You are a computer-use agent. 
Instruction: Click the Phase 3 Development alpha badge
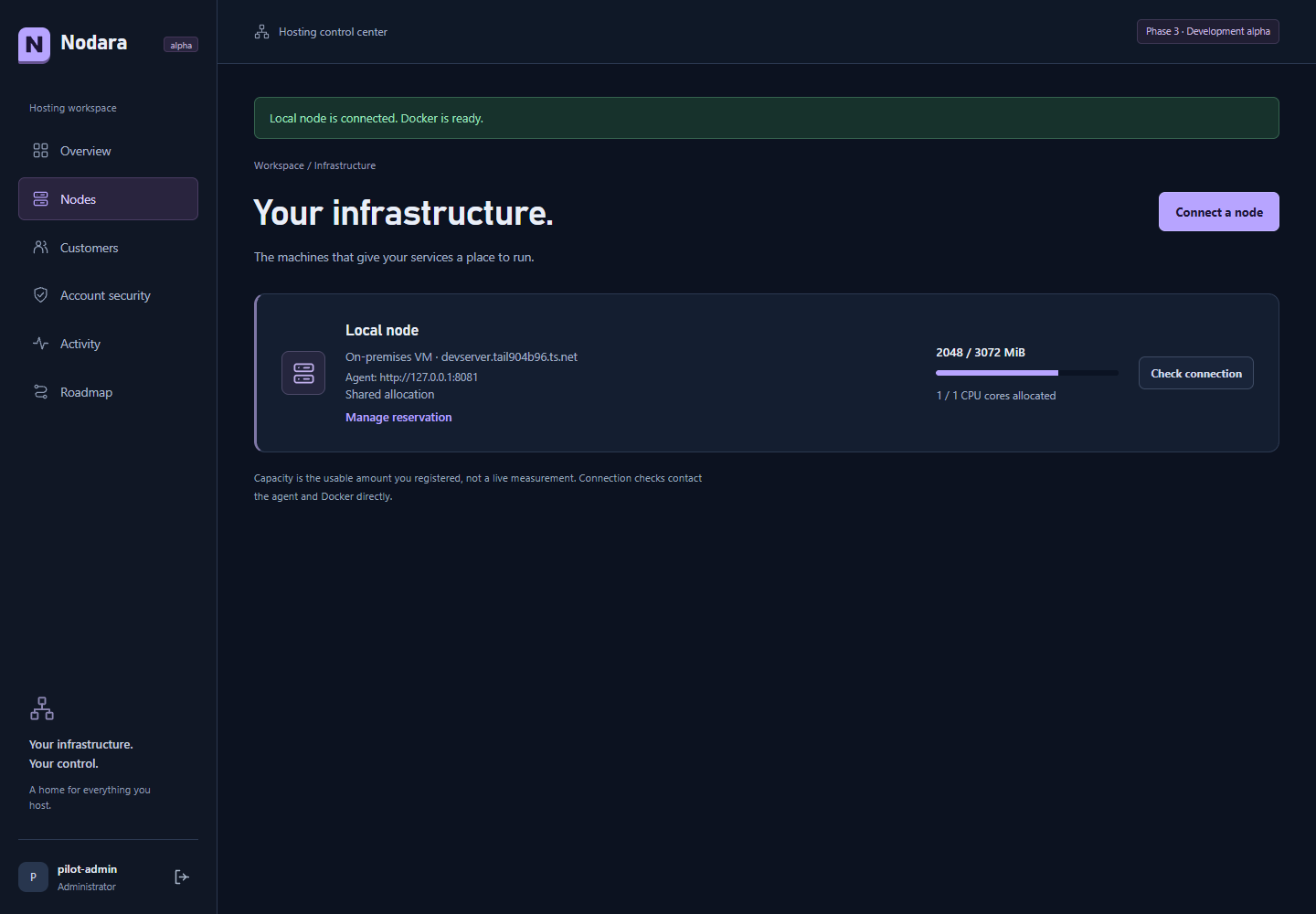tap(1208, 31)
